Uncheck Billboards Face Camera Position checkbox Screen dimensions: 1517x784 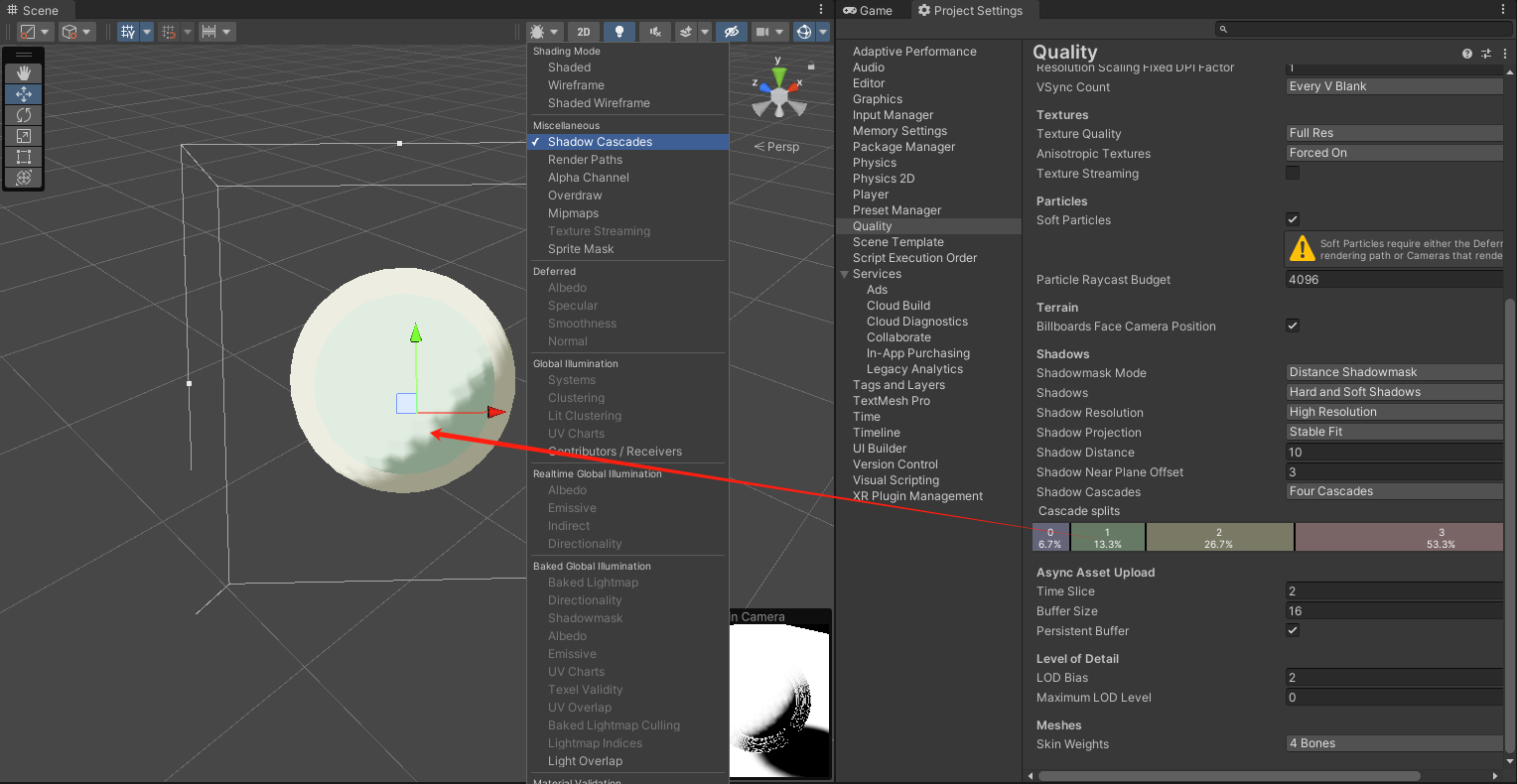(1293, 326)
